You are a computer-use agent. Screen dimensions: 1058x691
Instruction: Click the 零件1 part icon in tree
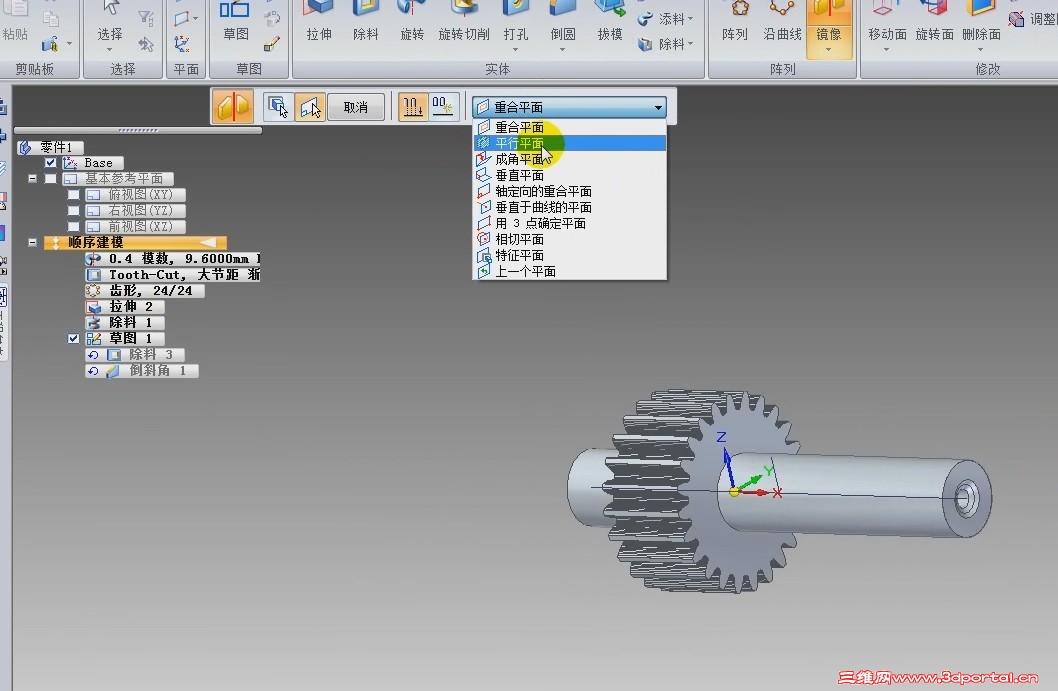point(26,147)
